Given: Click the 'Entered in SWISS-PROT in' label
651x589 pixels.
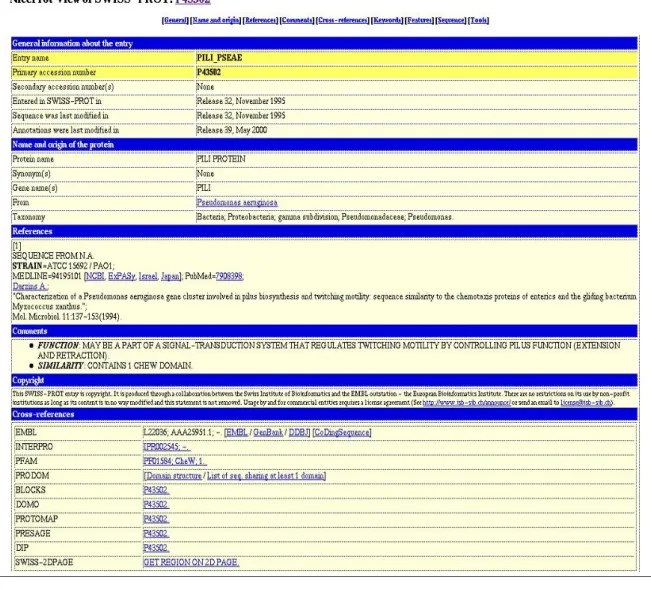Looking at the screenshot, I should 56,101.
